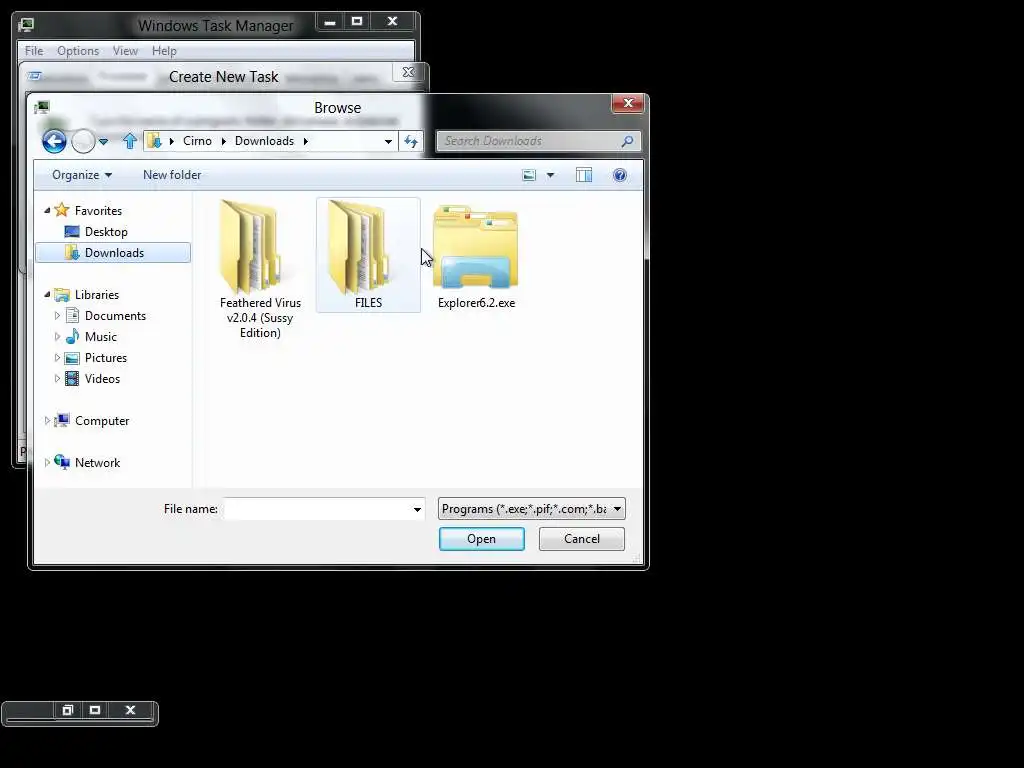Screen dimensions: 1024x768
Task: Expand the Pictures library
Action: [57, 358]
